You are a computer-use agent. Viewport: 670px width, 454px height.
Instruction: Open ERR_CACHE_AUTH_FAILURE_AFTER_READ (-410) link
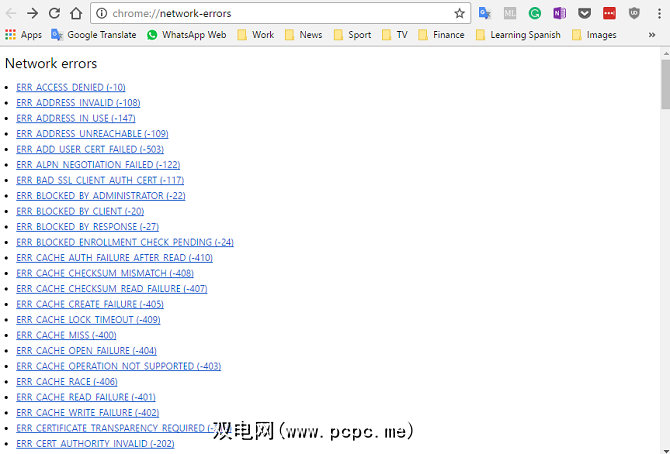115,258
